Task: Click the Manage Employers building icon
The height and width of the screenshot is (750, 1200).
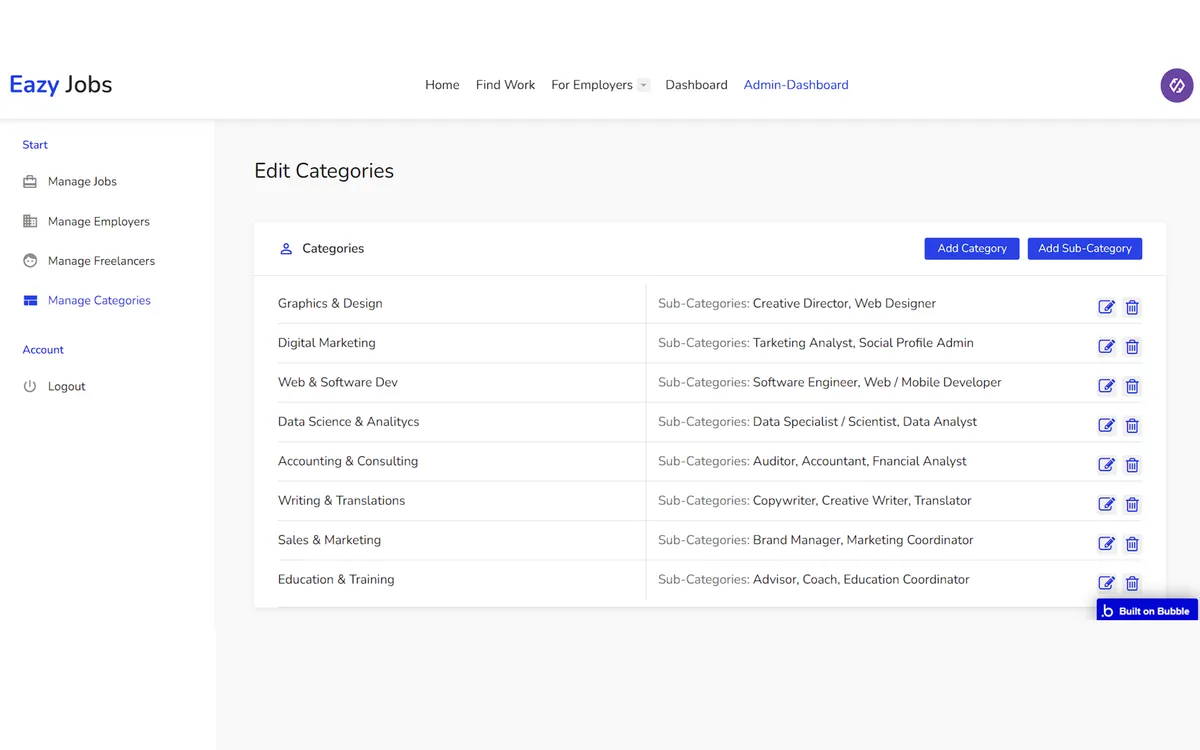Action: (x=30, y=221)
